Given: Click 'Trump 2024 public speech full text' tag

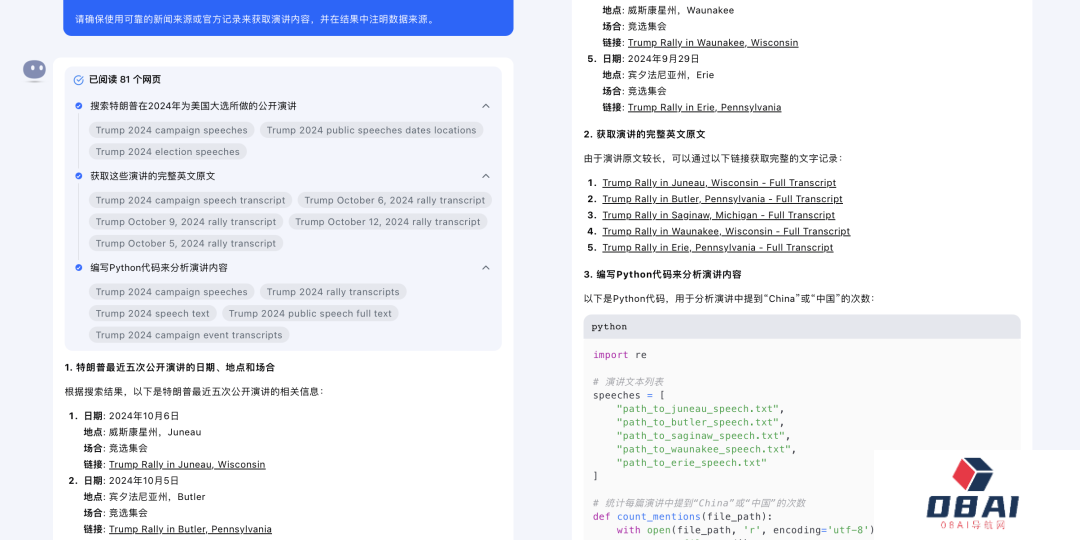Looking at the screenshot, I should [x=310, y=313].
